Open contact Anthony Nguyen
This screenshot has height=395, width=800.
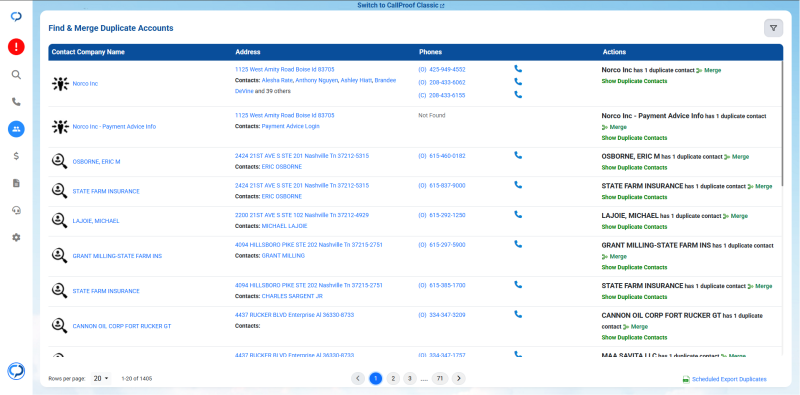(318, 81)
